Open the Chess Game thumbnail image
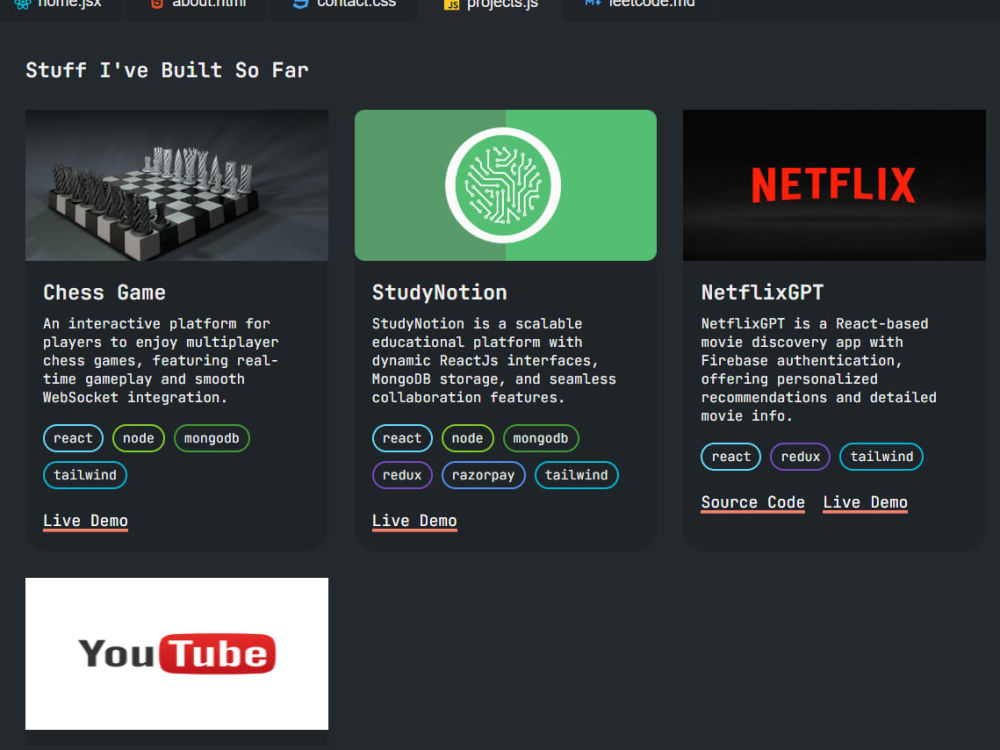Viewport: 1000px width, 750px height. tap(177, 185)
